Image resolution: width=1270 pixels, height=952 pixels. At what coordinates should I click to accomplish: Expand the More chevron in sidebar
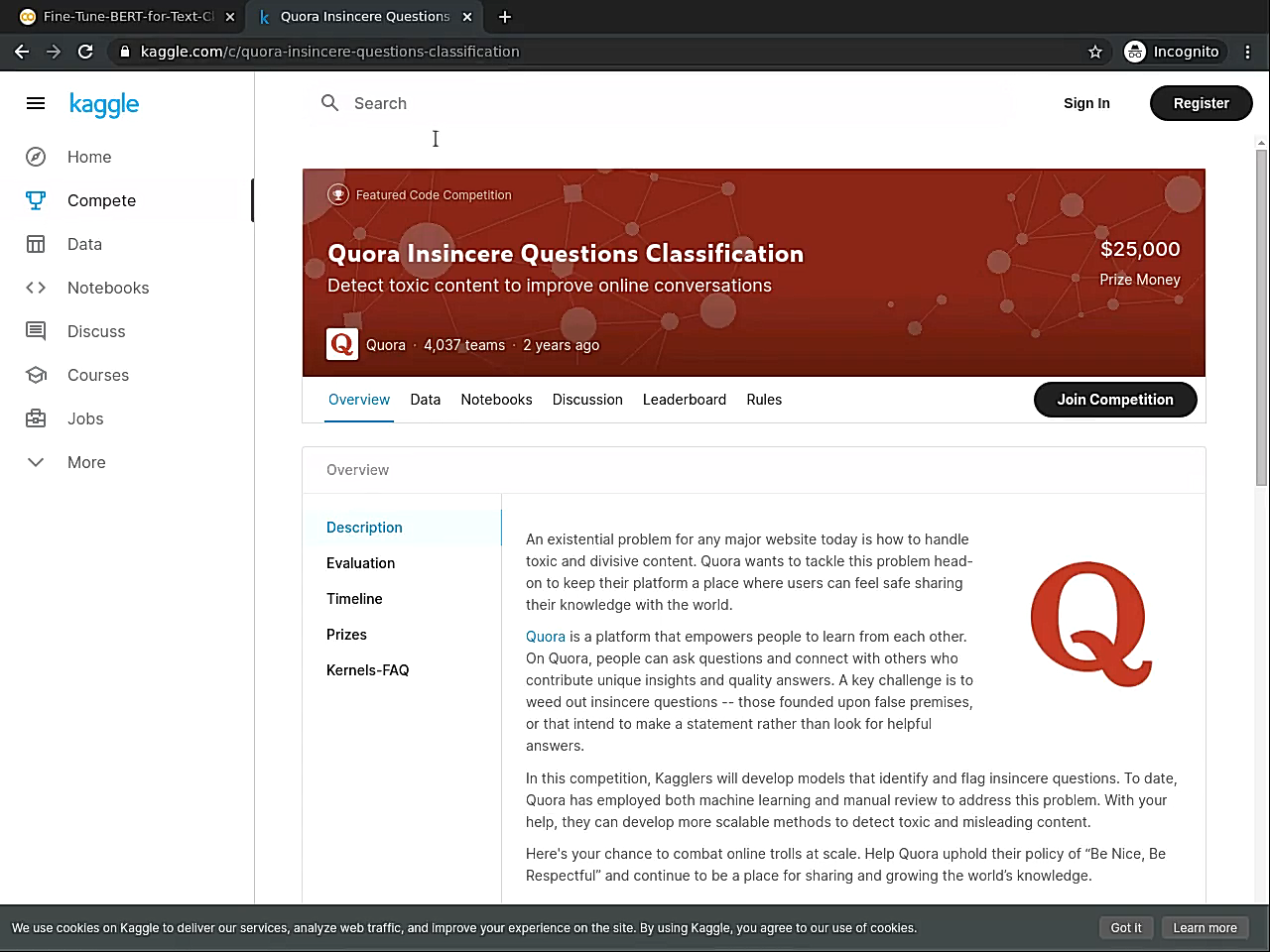[x=36, y=462]
